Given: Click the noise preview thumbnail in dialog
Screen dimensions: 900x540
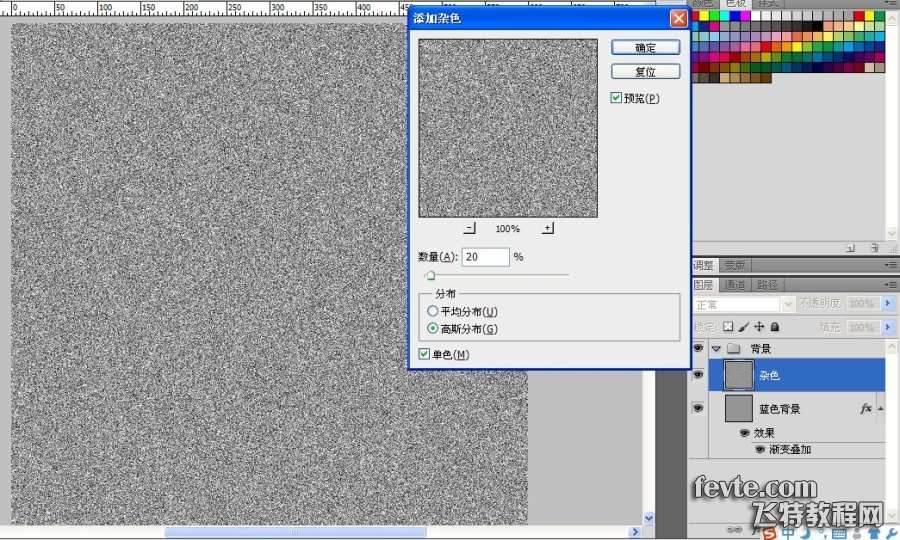Looking at the screenshot, I should 508,128.
